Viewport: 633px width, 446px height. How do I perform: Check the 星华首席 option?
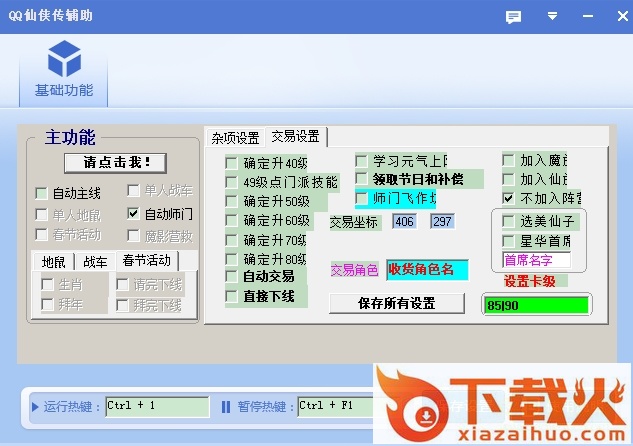click(x=508, y=241)
